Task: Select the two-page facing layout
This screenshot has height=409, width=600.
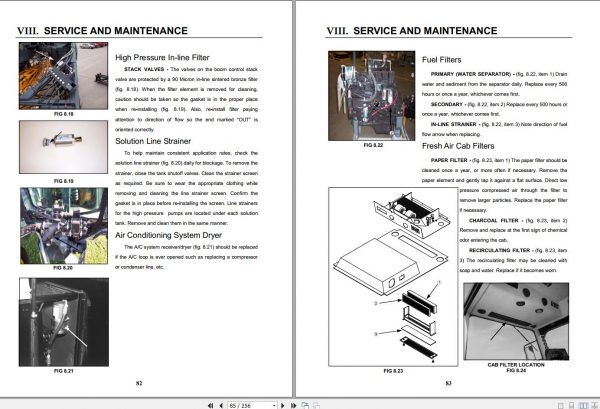Action: tap(584, 406)
